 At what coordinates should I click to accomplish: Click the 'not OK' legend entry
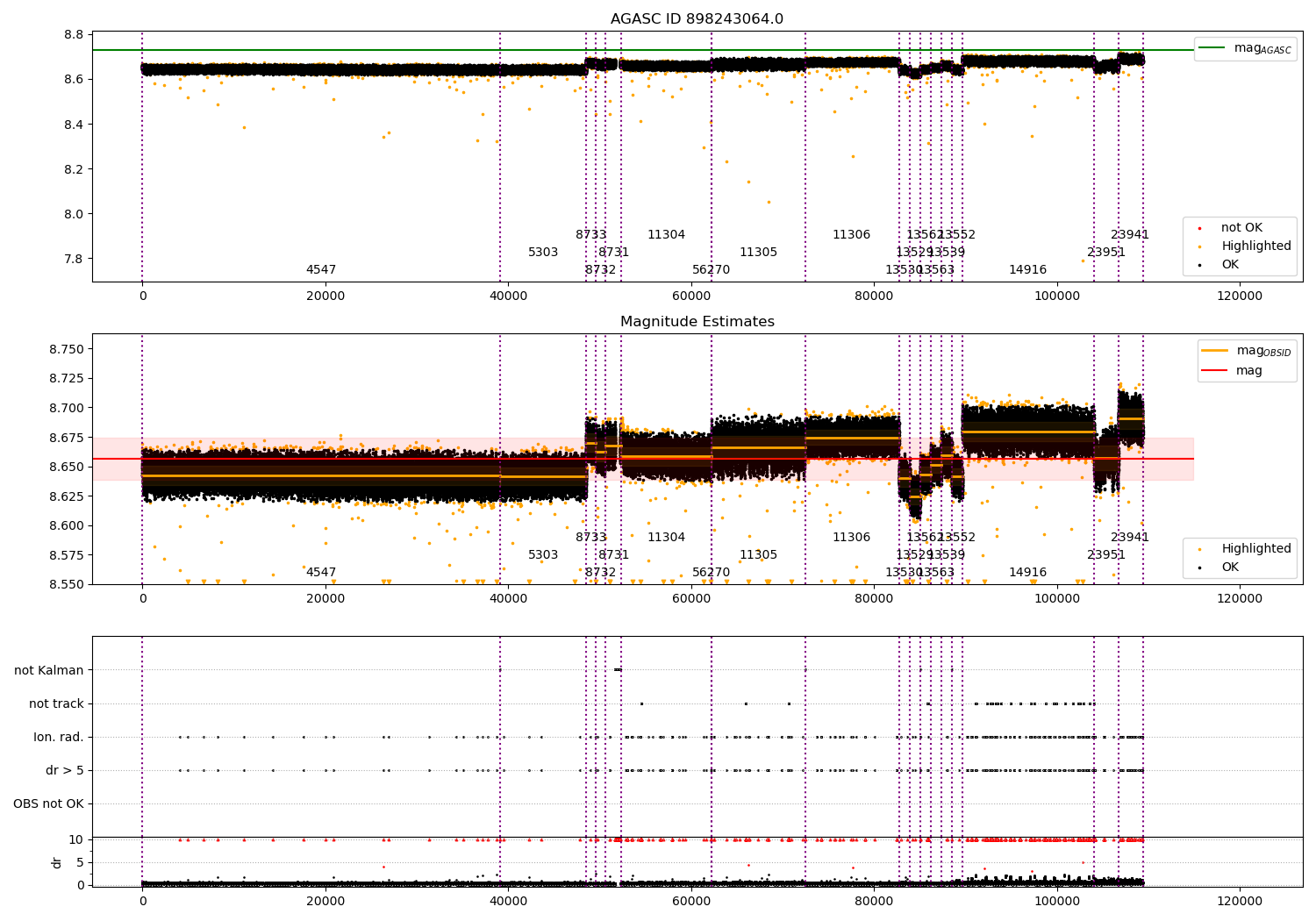[1241, 228]
